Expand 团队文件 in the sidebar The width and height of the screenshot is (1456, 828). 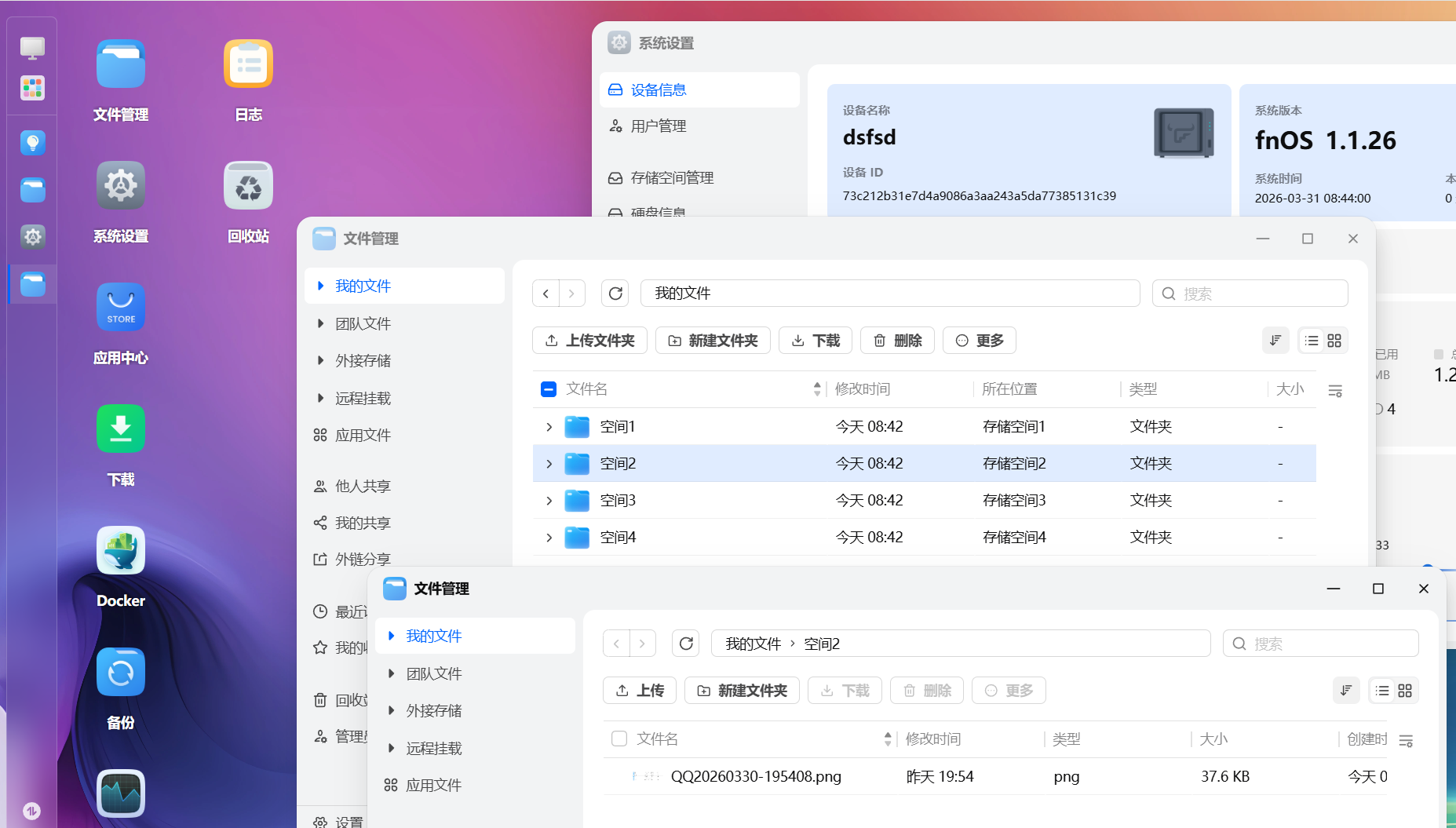tap(320, 323)
